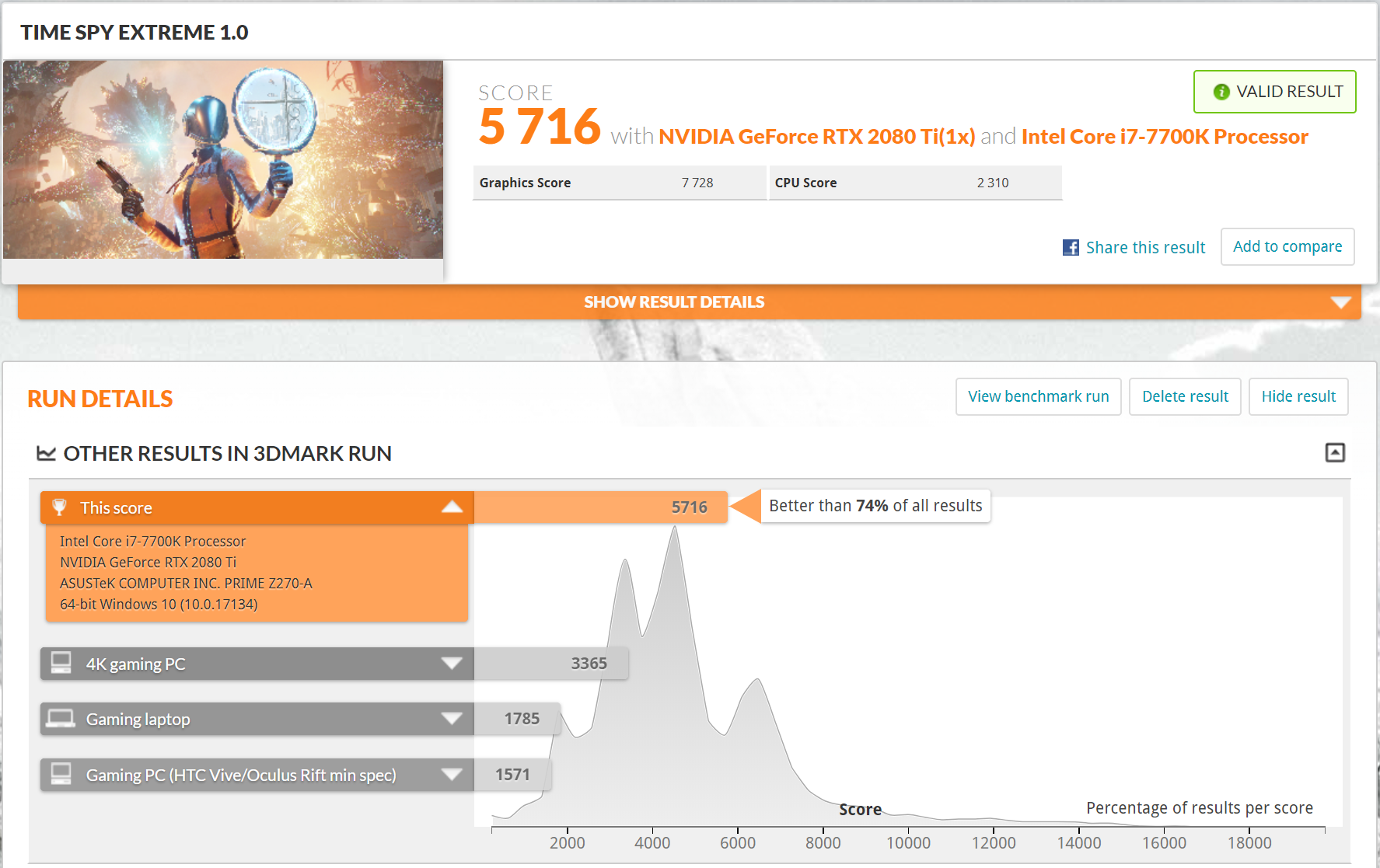Click the Time Spy Extreme benchmark thumbnail
Screen dimensions: 1380x868
pyautogui.click(x=223, y=159)
